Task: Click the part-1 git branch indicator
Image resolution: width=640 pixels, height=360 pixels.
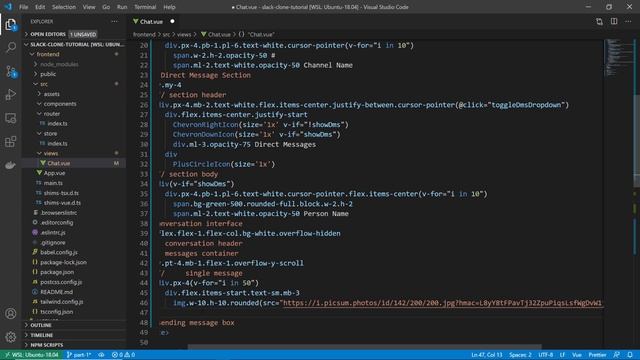Action: pos(79,355)
